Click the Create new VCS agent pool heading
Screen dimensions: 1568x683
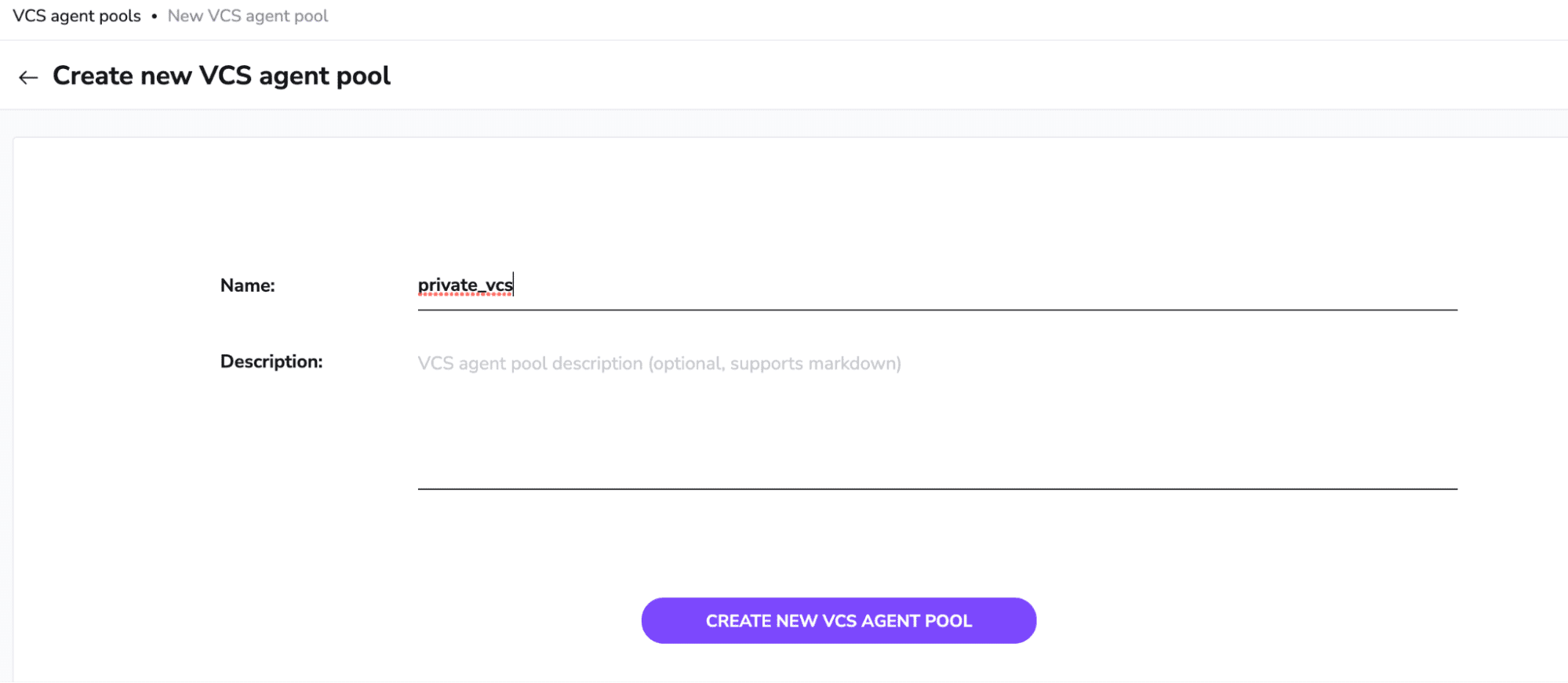(221, 76)
